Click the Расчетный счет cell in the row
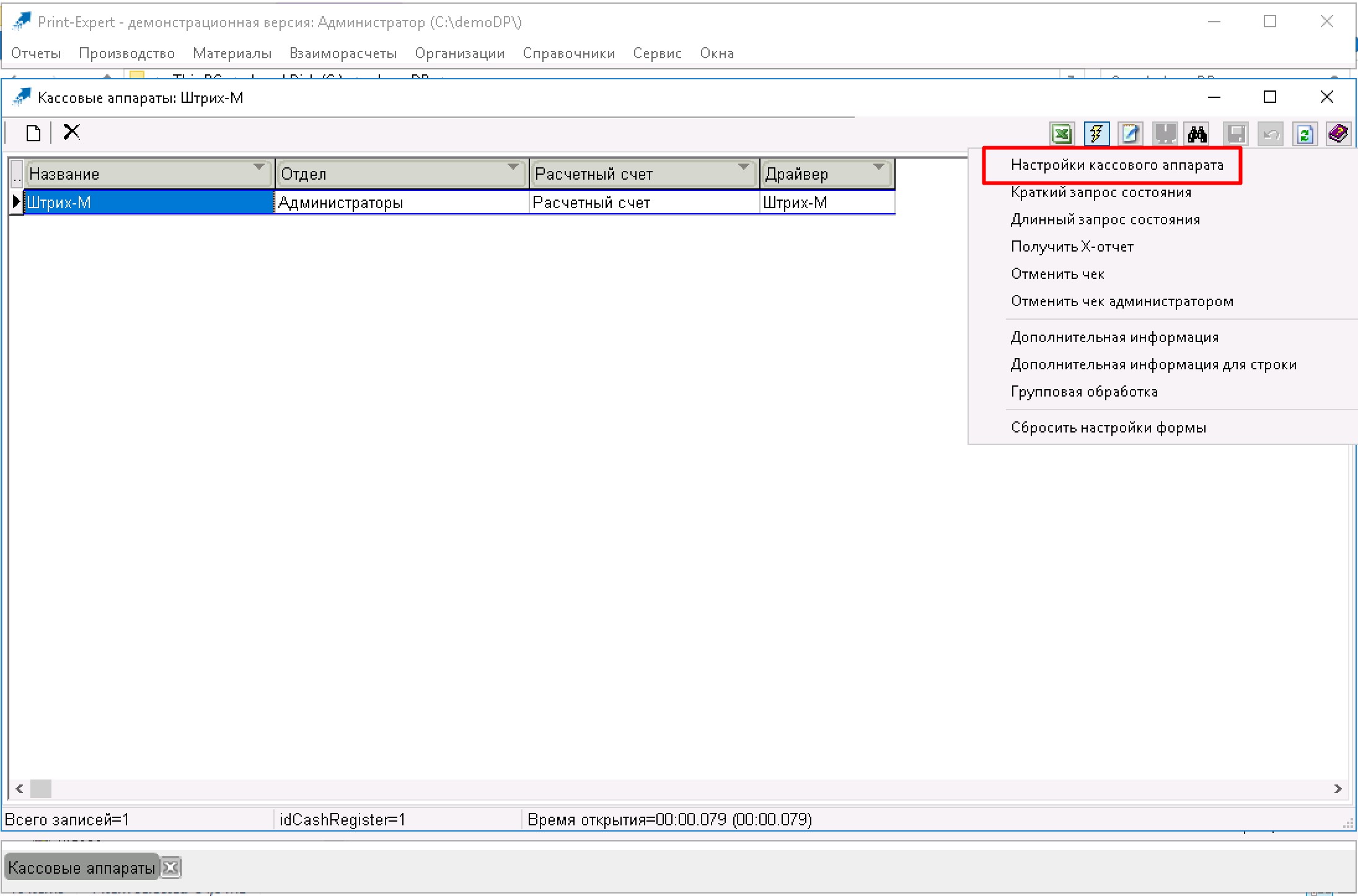 645,203
